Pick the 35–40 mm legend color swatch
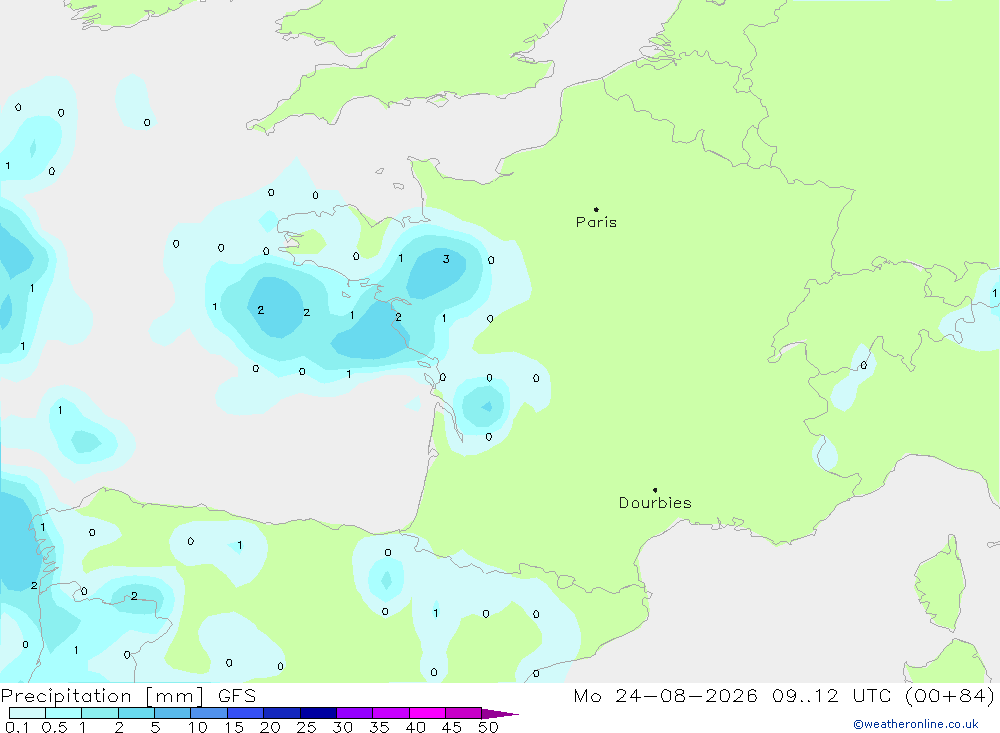 (391, 713)
